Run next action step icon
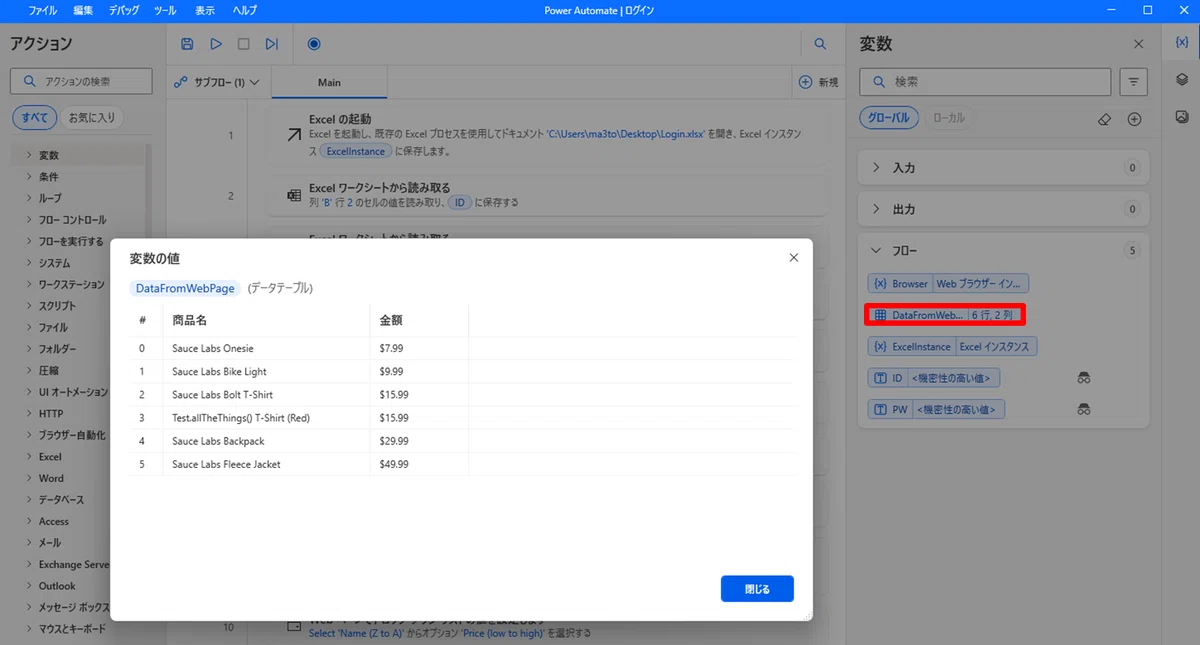Viewport: 1200px width, 645px height. [272, 44]
